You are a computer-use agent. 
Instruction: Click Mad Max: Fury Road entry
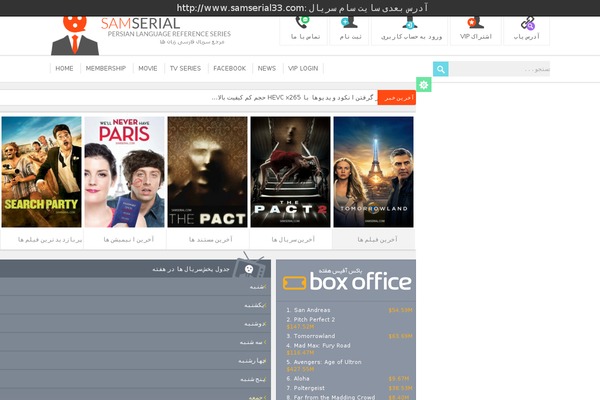[322, 345]
